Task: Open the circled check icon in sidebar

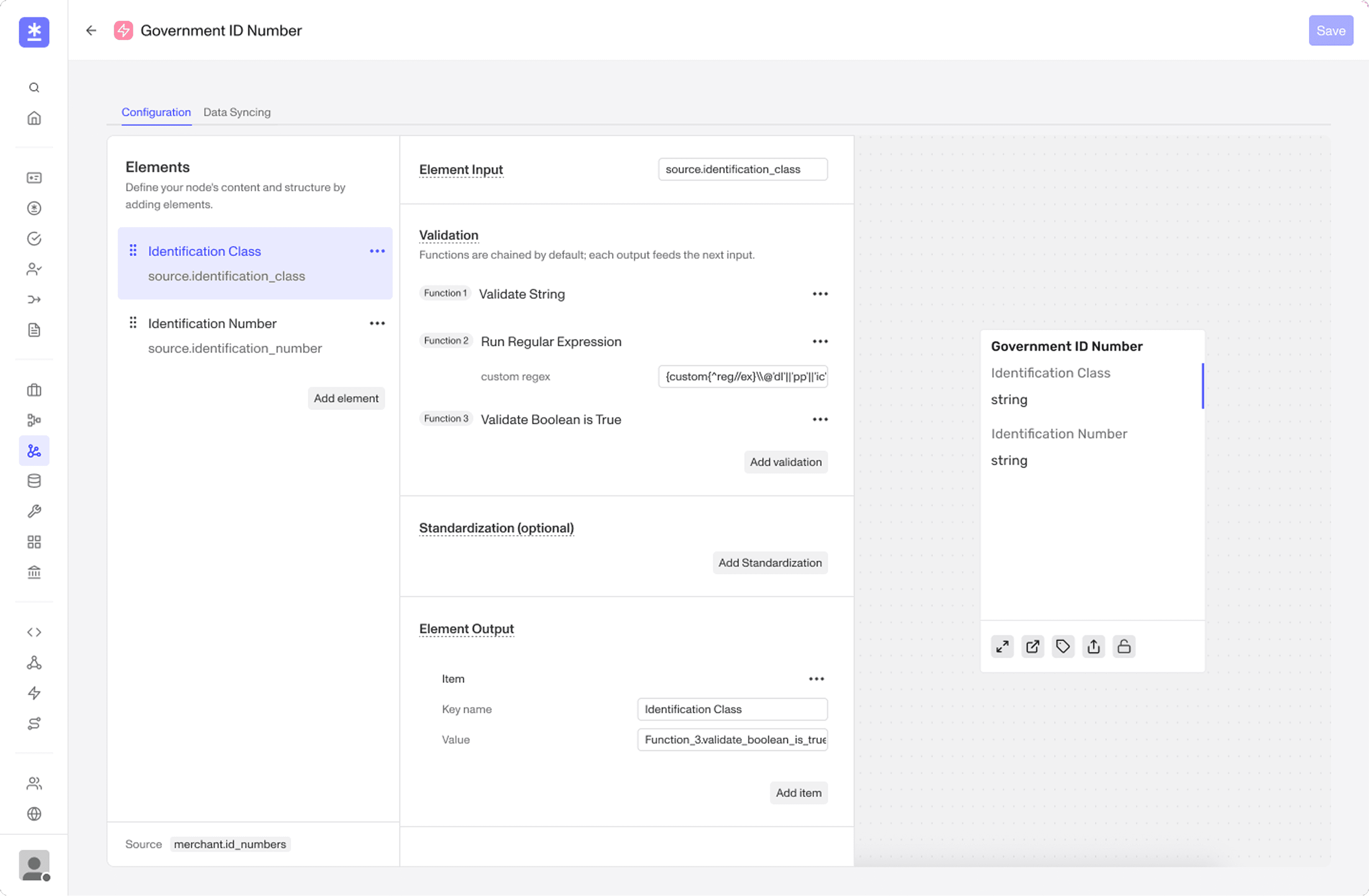Action: 34,239
